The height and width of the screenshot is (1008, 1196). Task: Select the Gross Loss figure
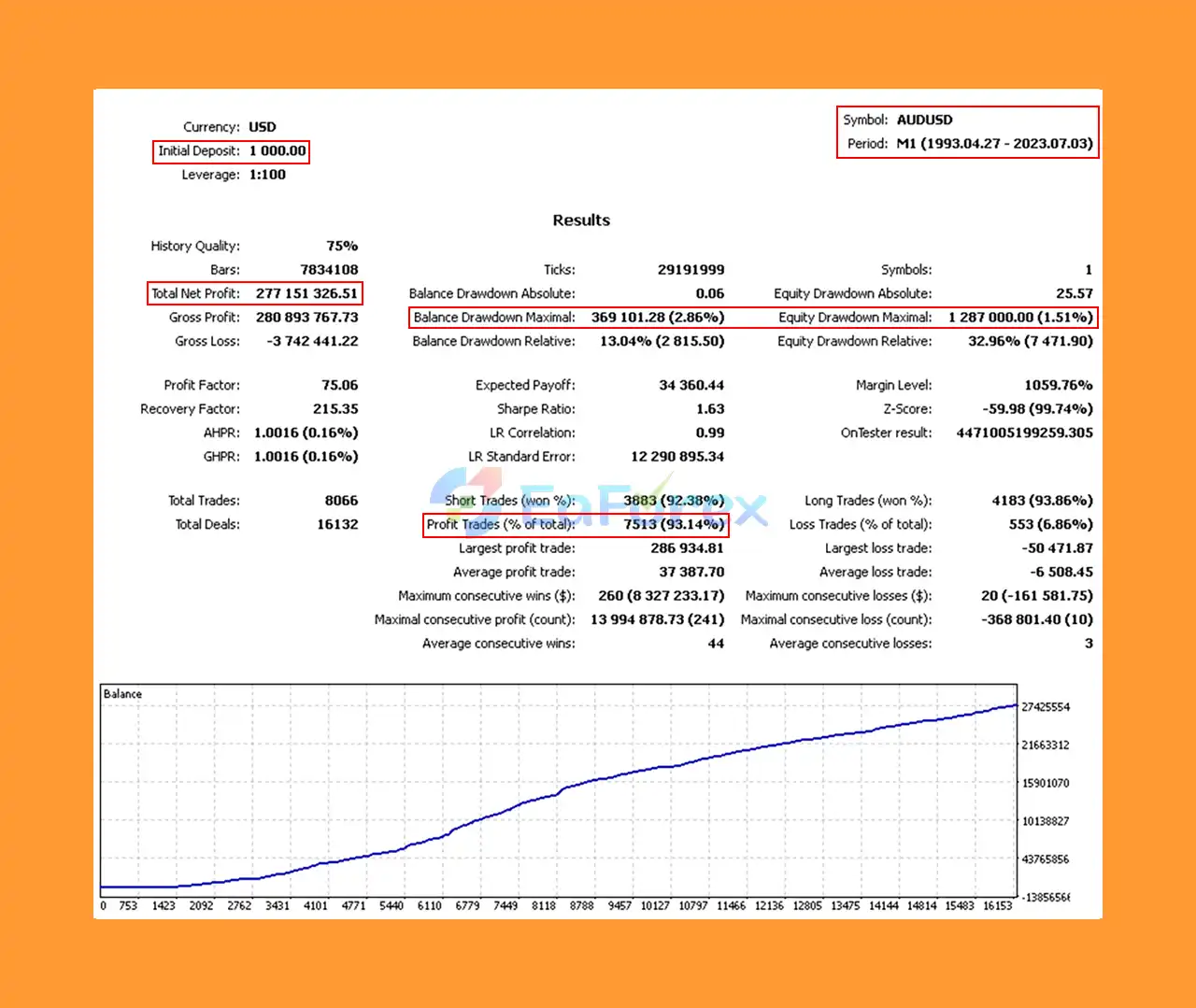pos(312,341)
